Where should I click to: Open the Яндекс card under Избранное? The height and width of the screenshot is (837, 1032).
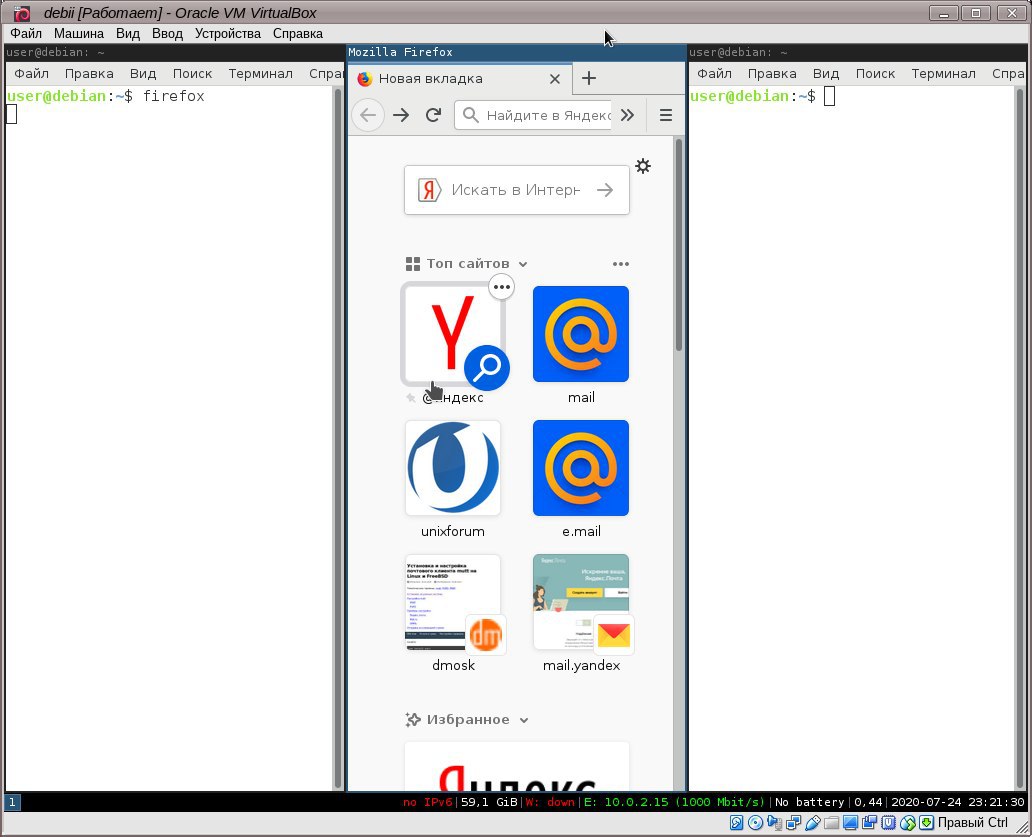click(517, 767)
